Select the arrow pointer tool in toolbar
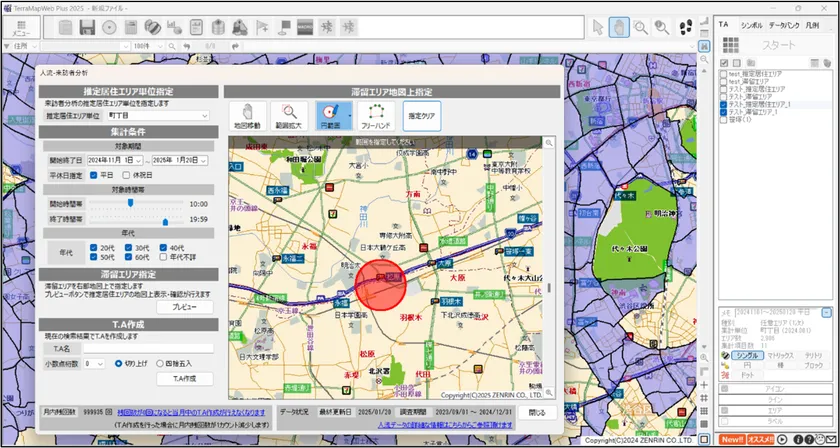The image size is (840, 448). (x=599, y=27)
